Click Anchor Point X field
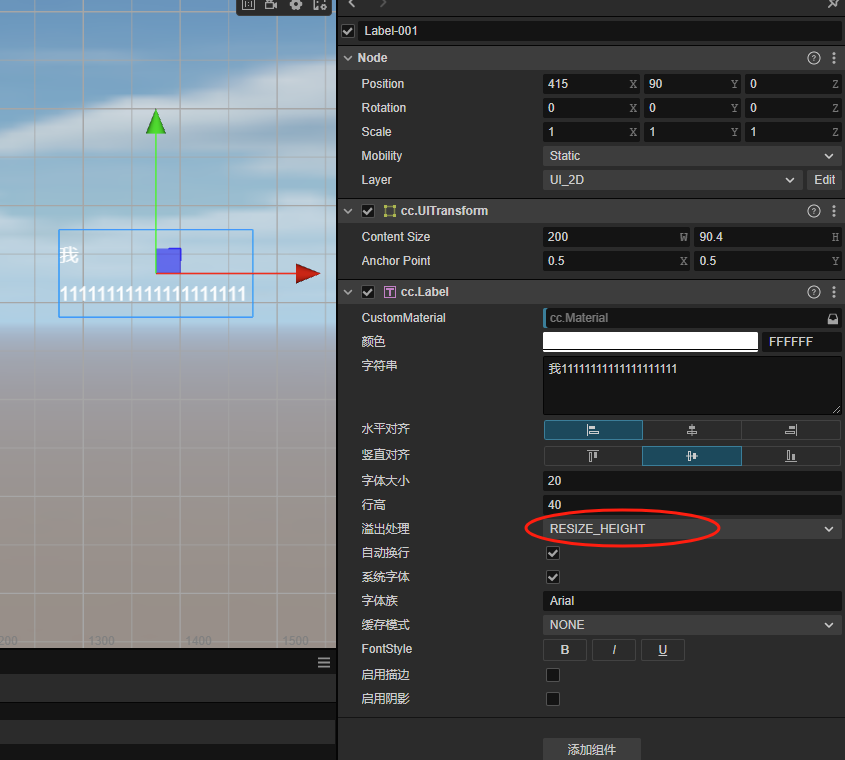Screen dimensions: 845x760 pos(617,261)
